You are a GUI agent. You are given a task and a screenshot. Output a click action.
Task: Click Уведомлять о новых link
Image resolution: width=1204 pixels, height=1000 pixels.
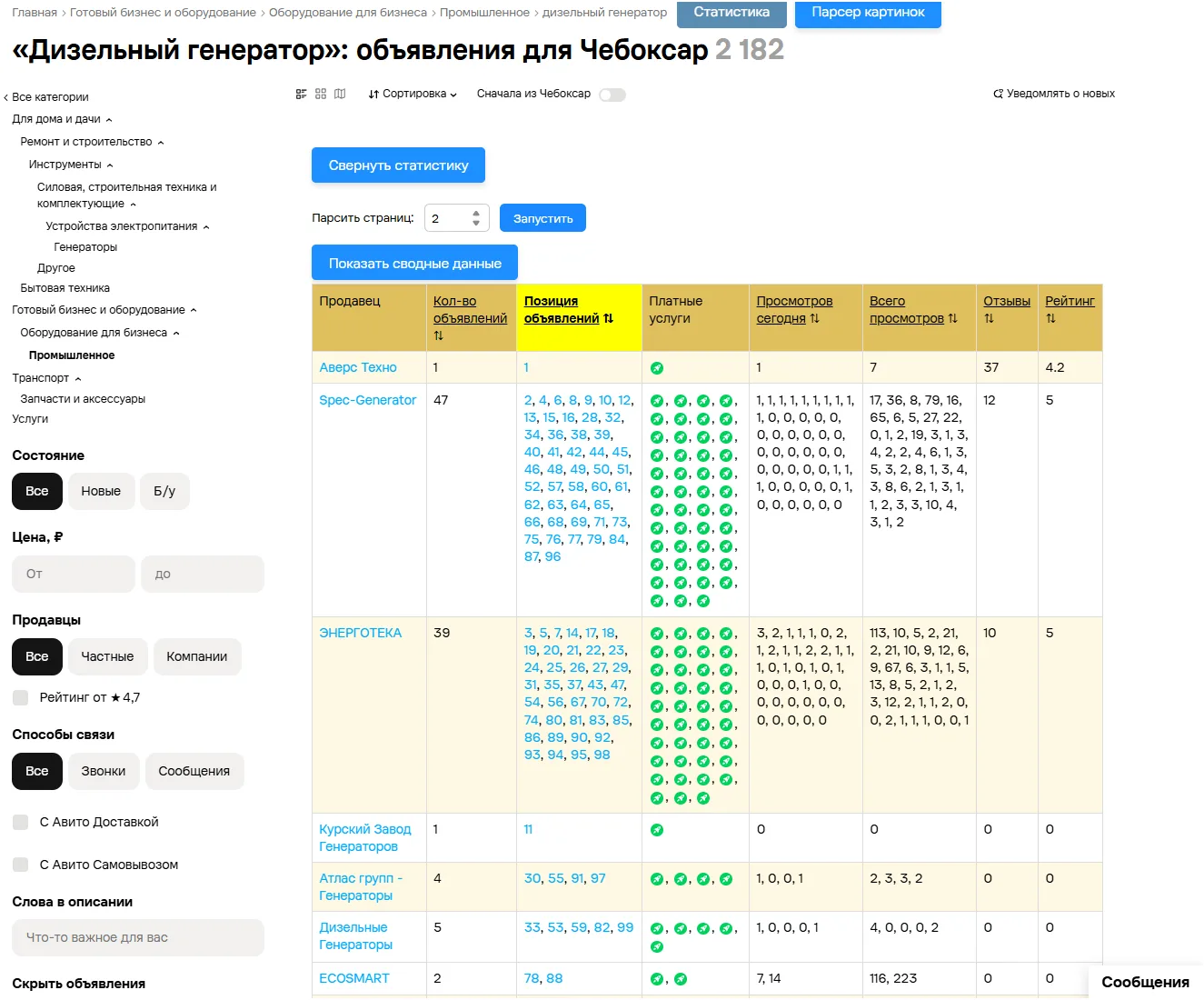coord(1060,94)
